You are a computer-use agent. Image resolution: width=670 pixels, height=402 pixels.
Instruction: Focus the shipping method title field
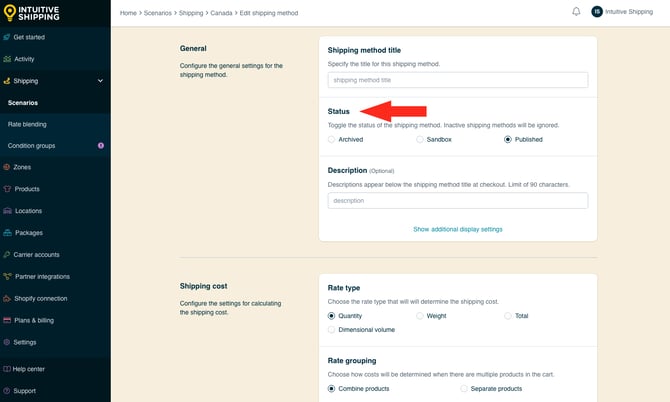[458, 80]
